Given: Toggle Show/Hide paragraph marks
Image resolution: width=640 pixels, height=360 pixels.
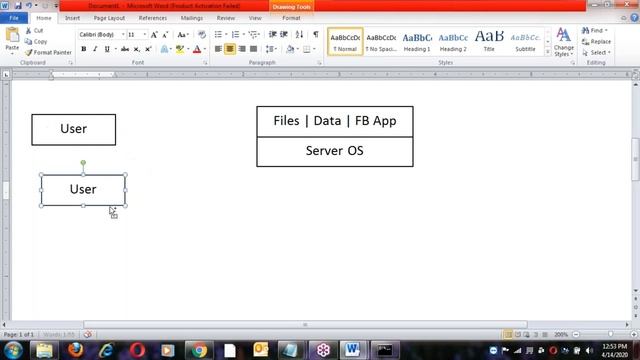Looking at the screenshot, I should point(316,35).
